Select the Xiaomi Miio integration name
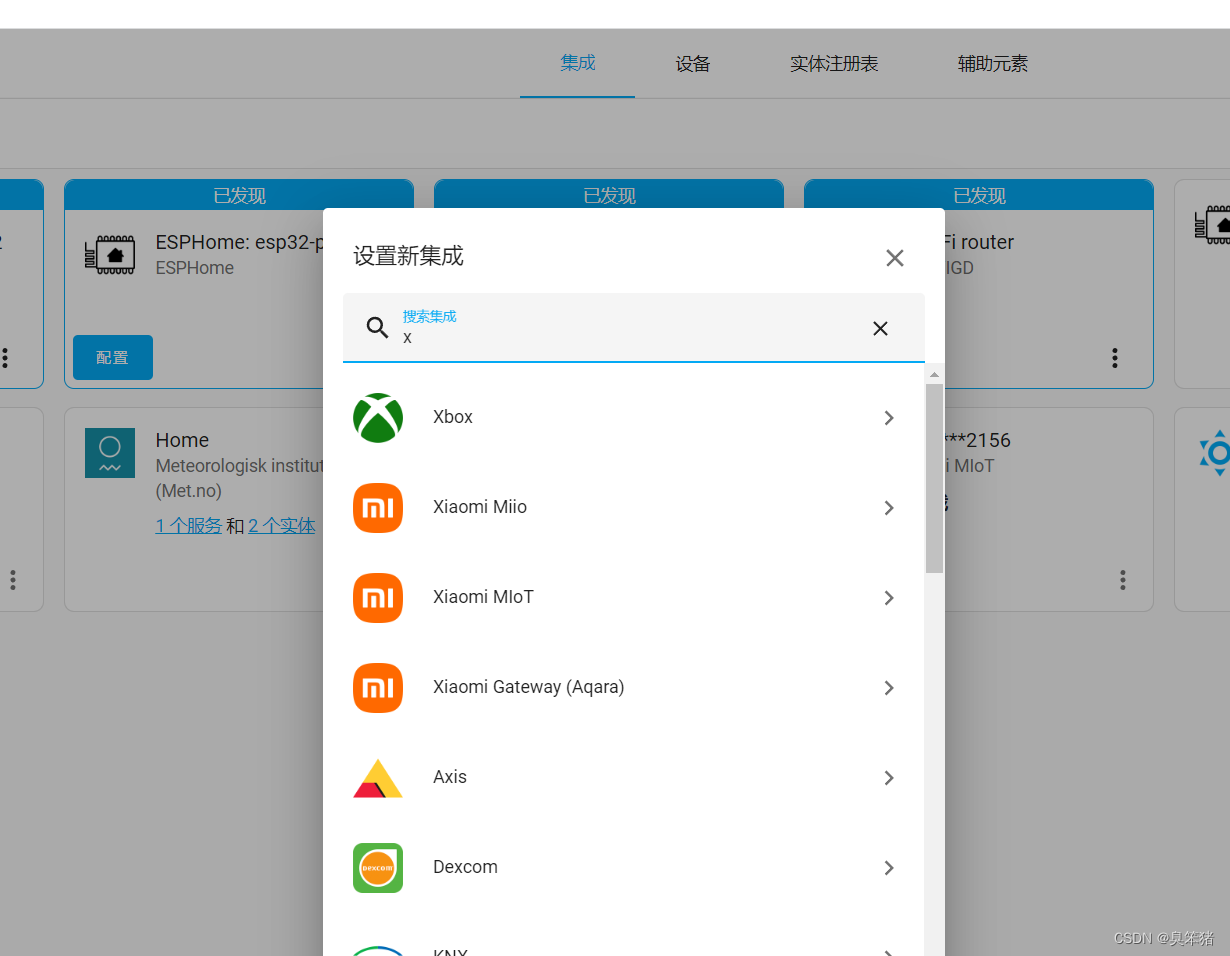The height and width of the screenshot is (956, 1230). (480, 507)
